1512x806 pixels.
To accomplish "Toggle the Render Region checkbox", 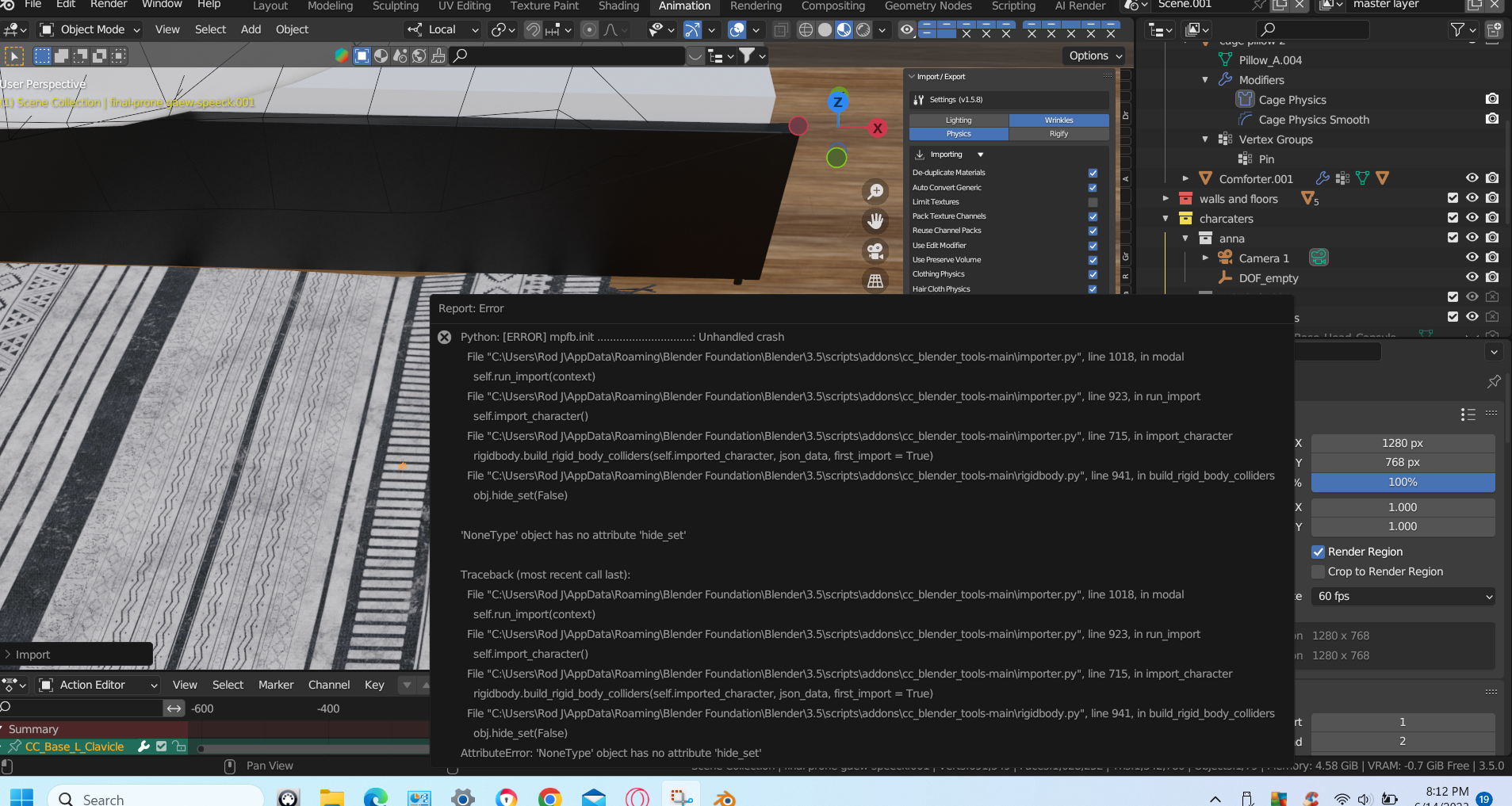I will point(1319,552).
